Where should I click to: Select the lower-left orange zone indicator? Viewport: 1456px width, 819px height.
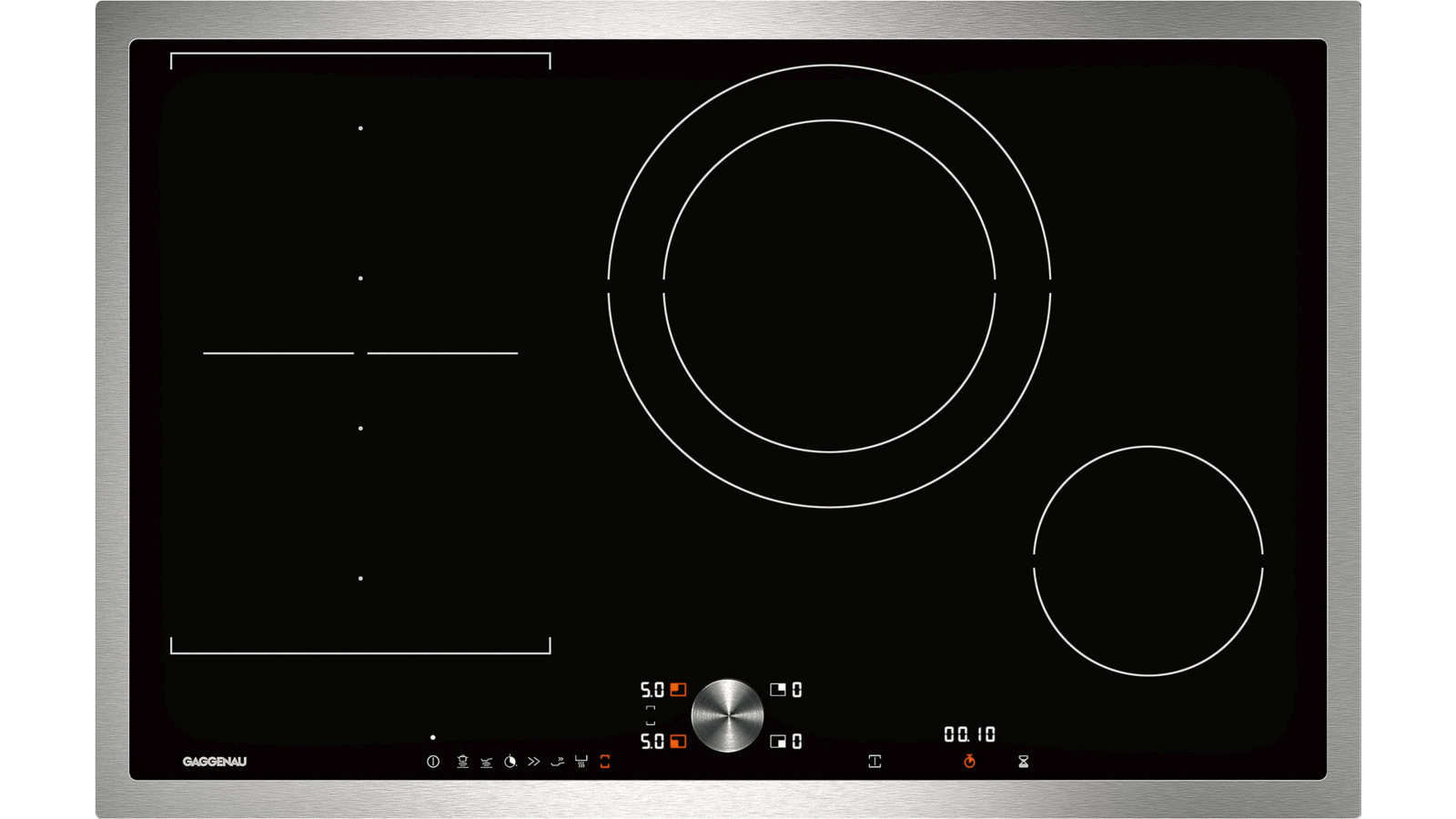click(x=678, y=742)
